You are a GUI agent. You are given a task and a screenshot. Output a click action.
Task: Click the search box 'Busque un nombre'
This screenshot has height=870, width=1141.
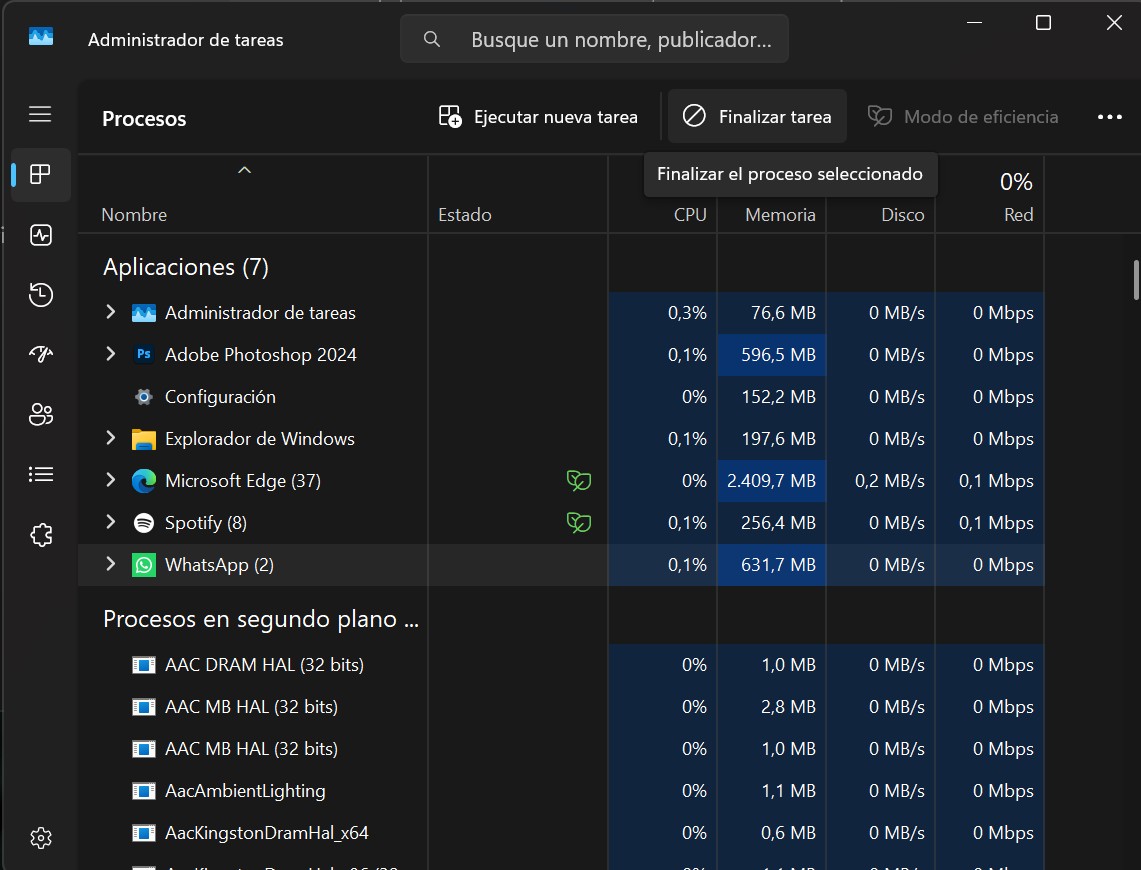pyautogui.click(x=595, y=39)
